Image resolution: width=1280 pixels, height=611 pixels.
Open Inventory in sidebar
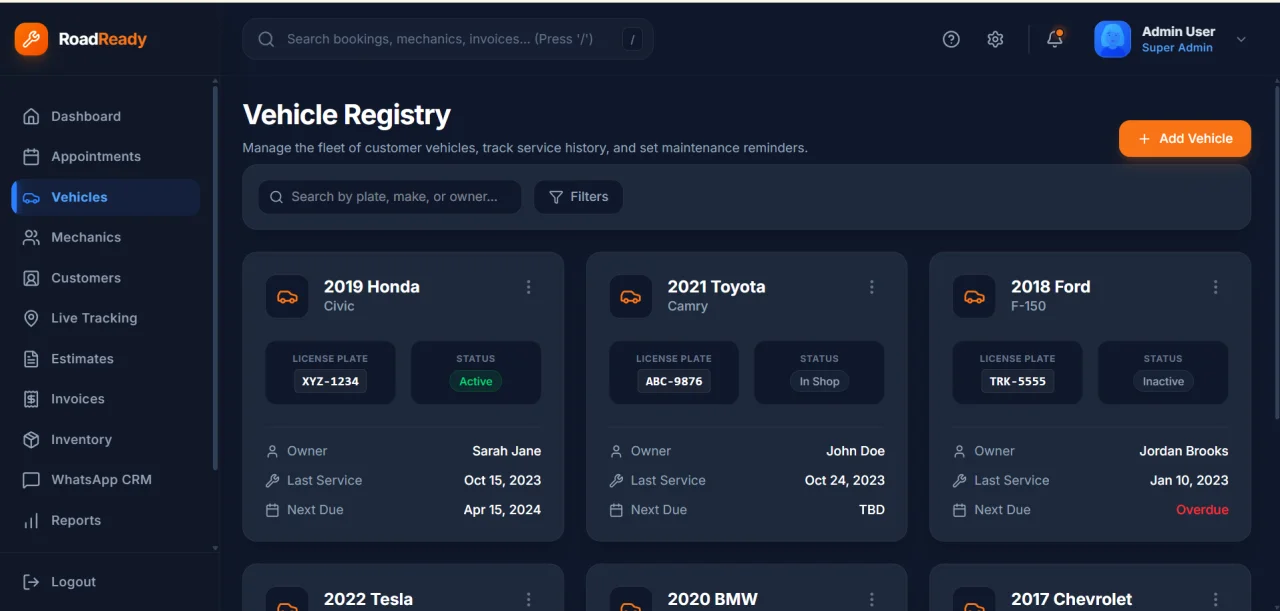click(x=106, y=439)
